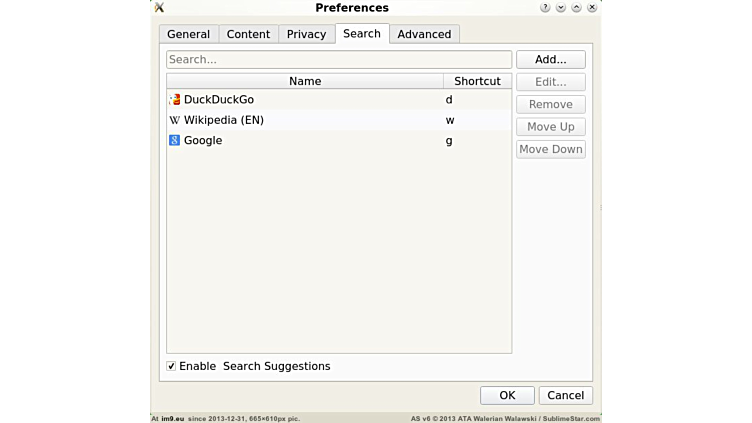
Task: Click the application icon in title bar
Action: pyautogui.click(x=159, y=8)
